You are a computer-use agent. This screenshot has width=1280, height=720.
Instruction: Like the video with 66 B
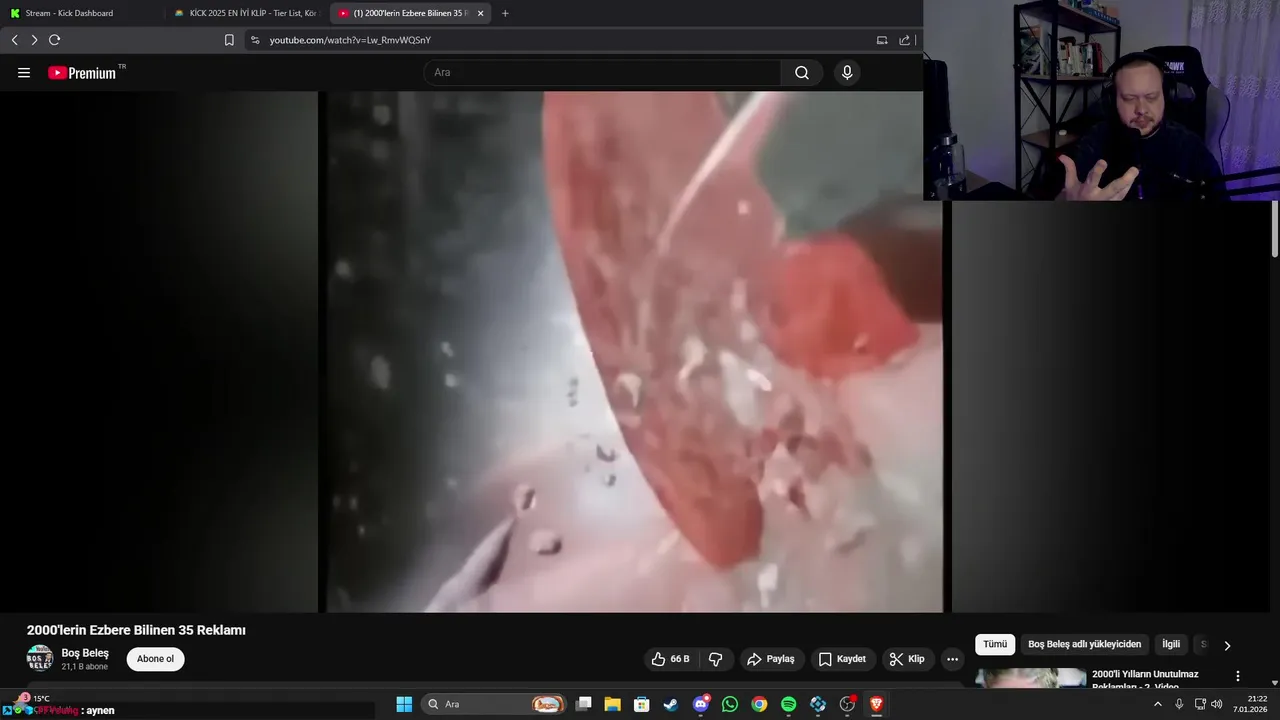tap(671, 659)
